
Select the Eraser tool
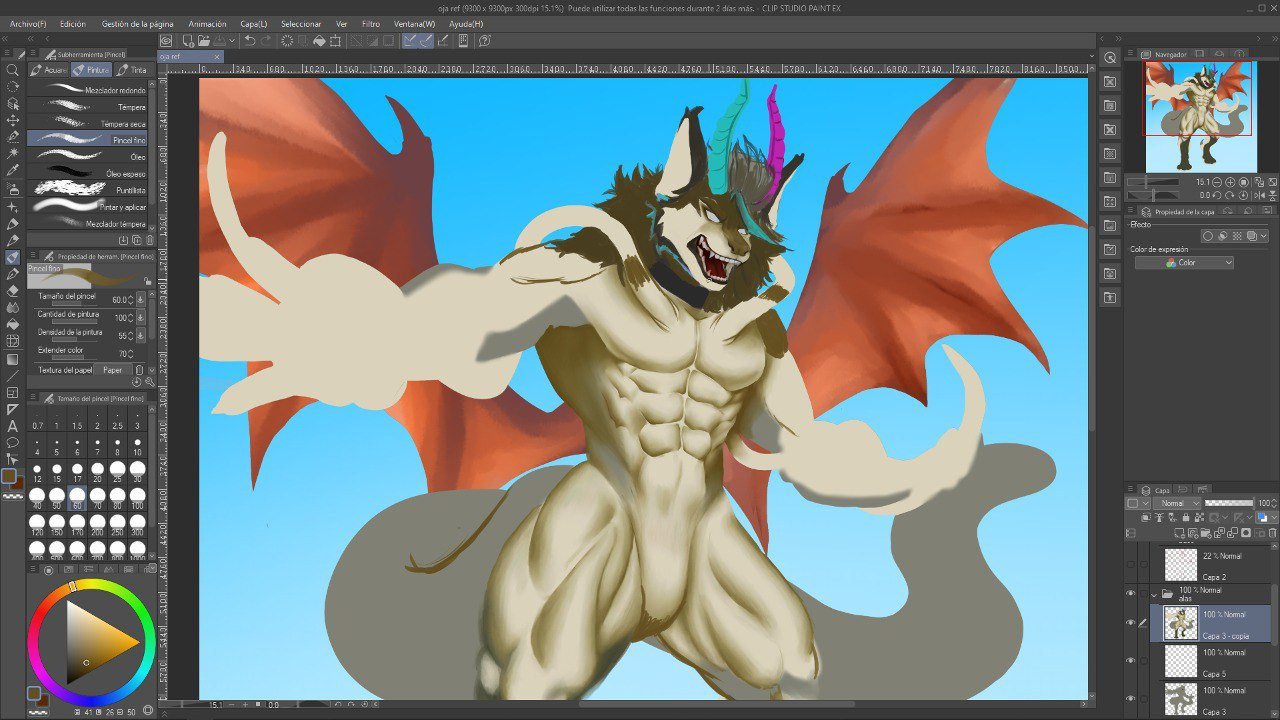click(x=13, y=290)
